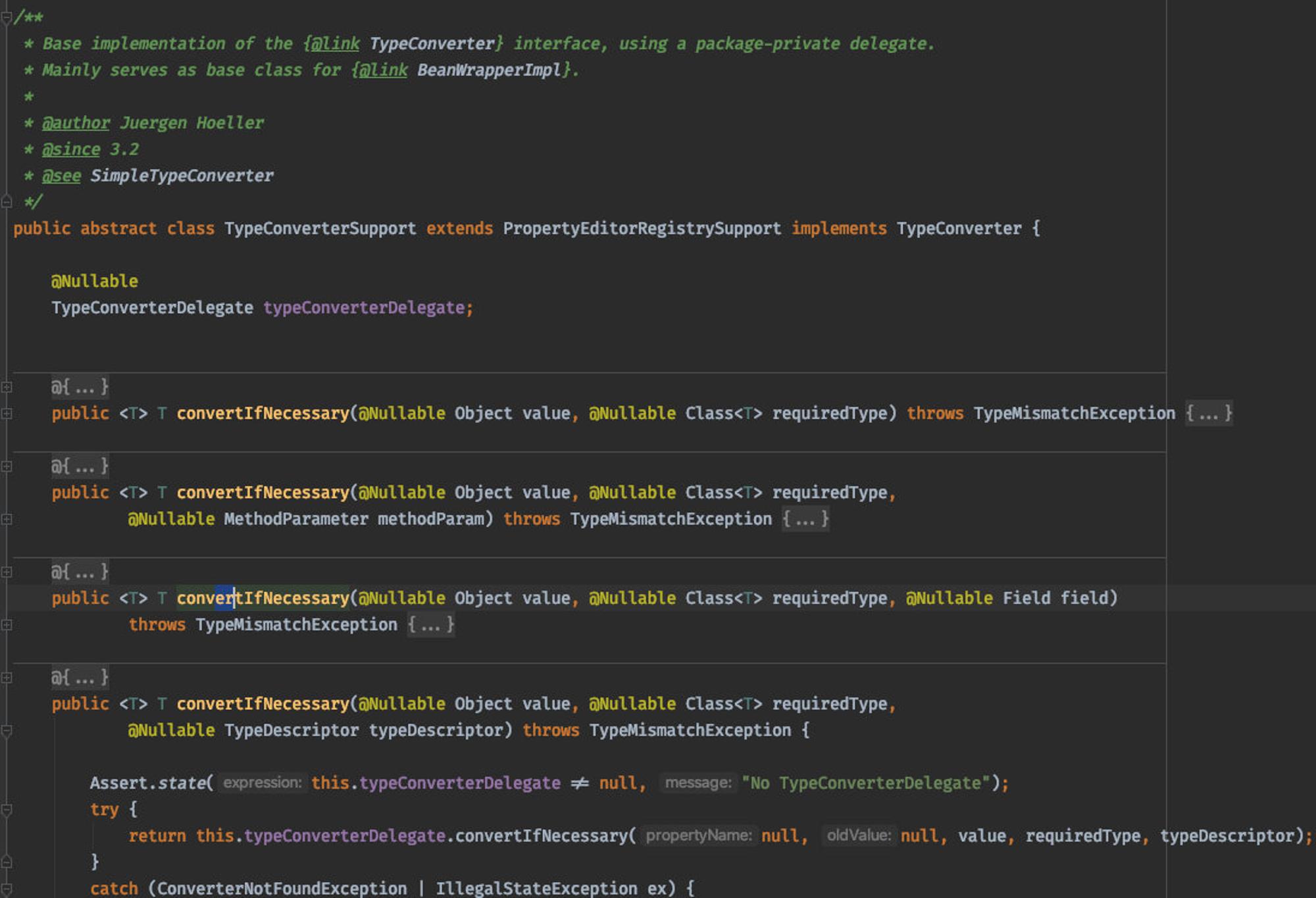Image resolution: width=1316 pixels, height=898 pixels.
Task: Click the gutter plus icon beside the first convertIfNecessary signature
Action: click(x=7, y=414)
